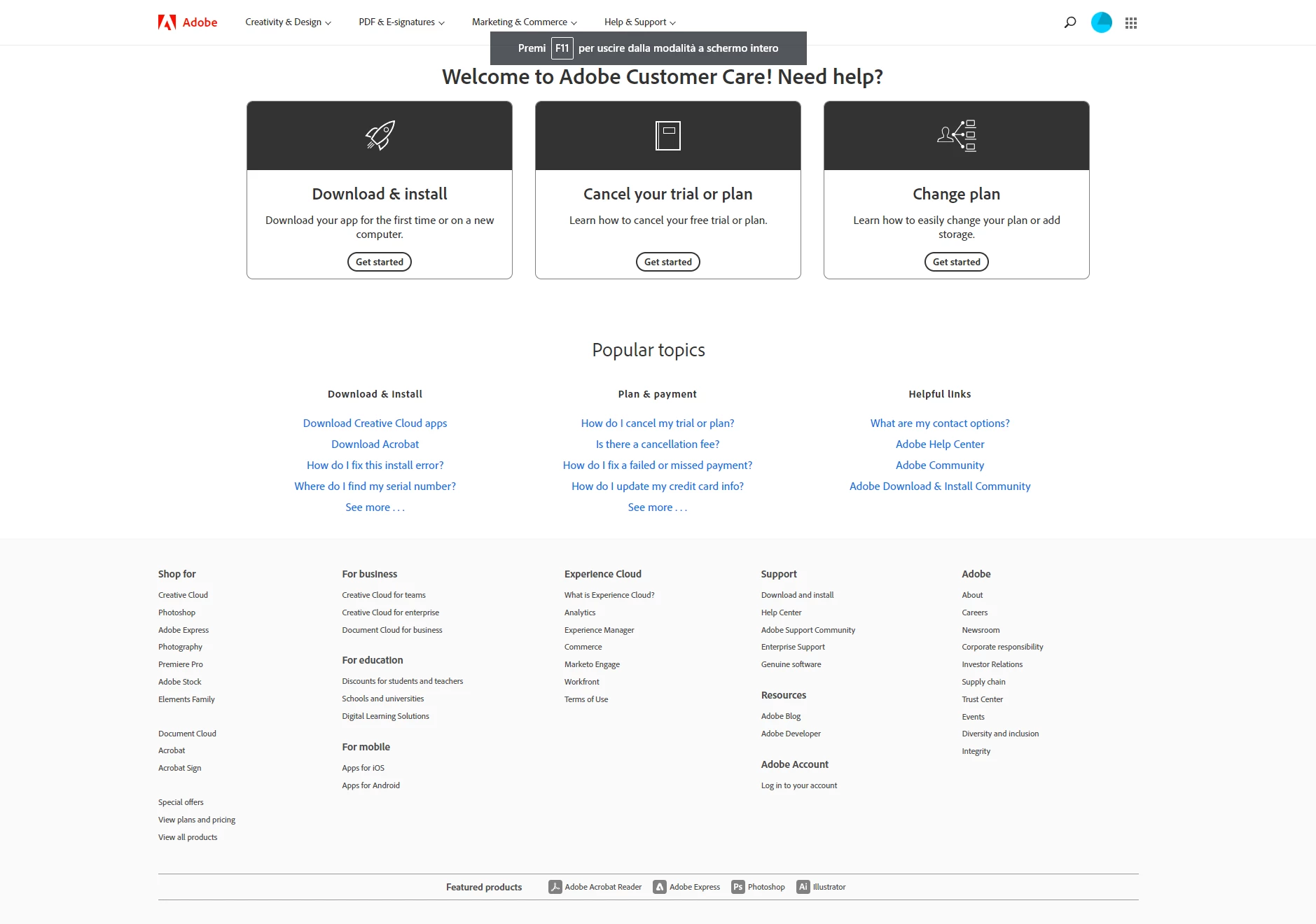Open Enterprise Support footer link
Image resolution: width=1316 pixels, height=924 pixels.
click(793, 647)
